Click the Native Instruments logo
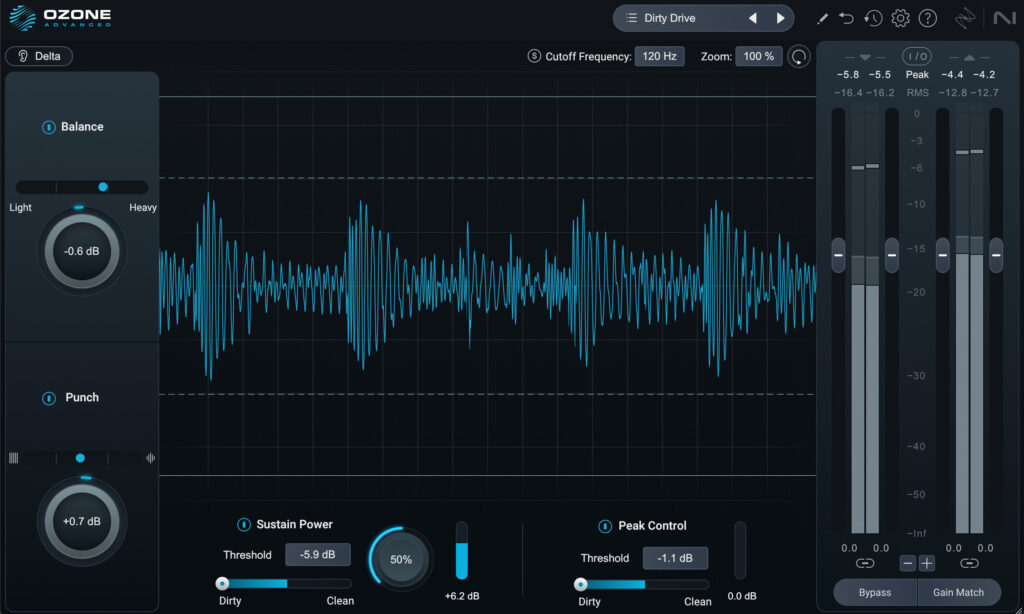1024x614 pixels. [1004, 18]
